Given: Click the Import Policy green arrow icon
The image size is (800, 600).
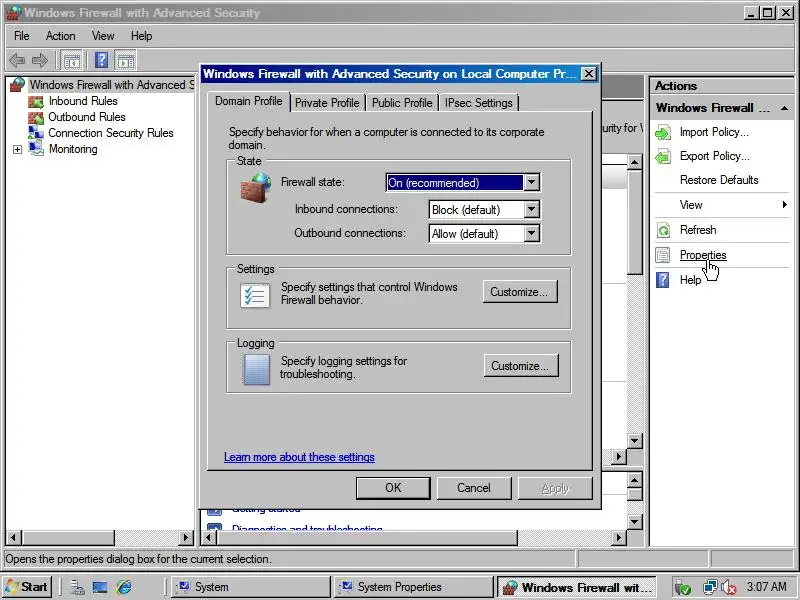Looking at the screenshot, I should point(663,133).
